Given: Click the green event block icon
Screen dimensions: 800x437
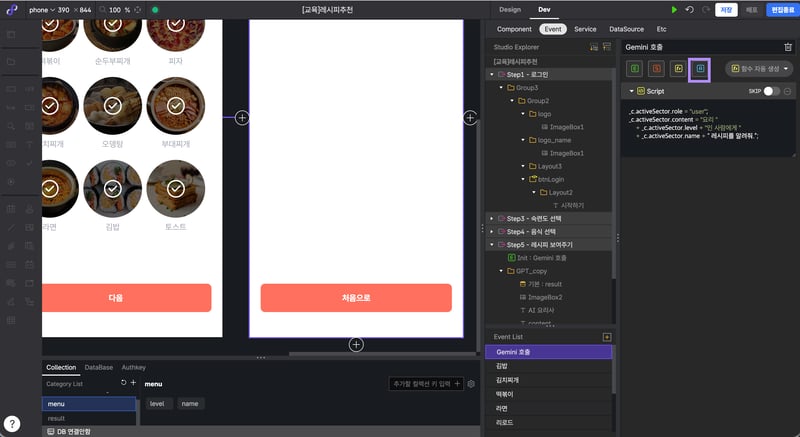Looking at the screenshot, I should [634, 68].
